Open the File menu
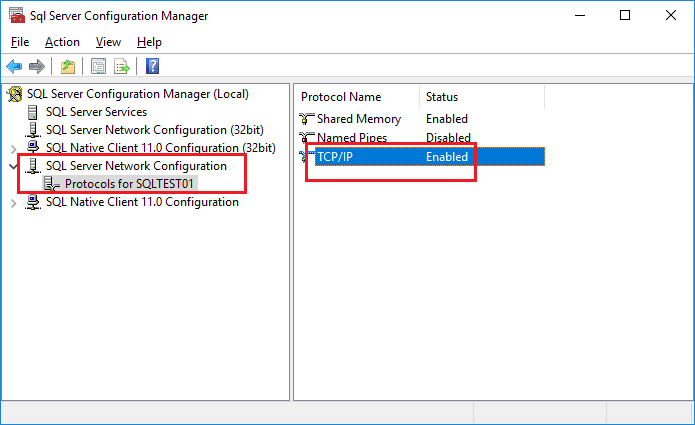Screen dimensions: 695x425 click(21, 42)
